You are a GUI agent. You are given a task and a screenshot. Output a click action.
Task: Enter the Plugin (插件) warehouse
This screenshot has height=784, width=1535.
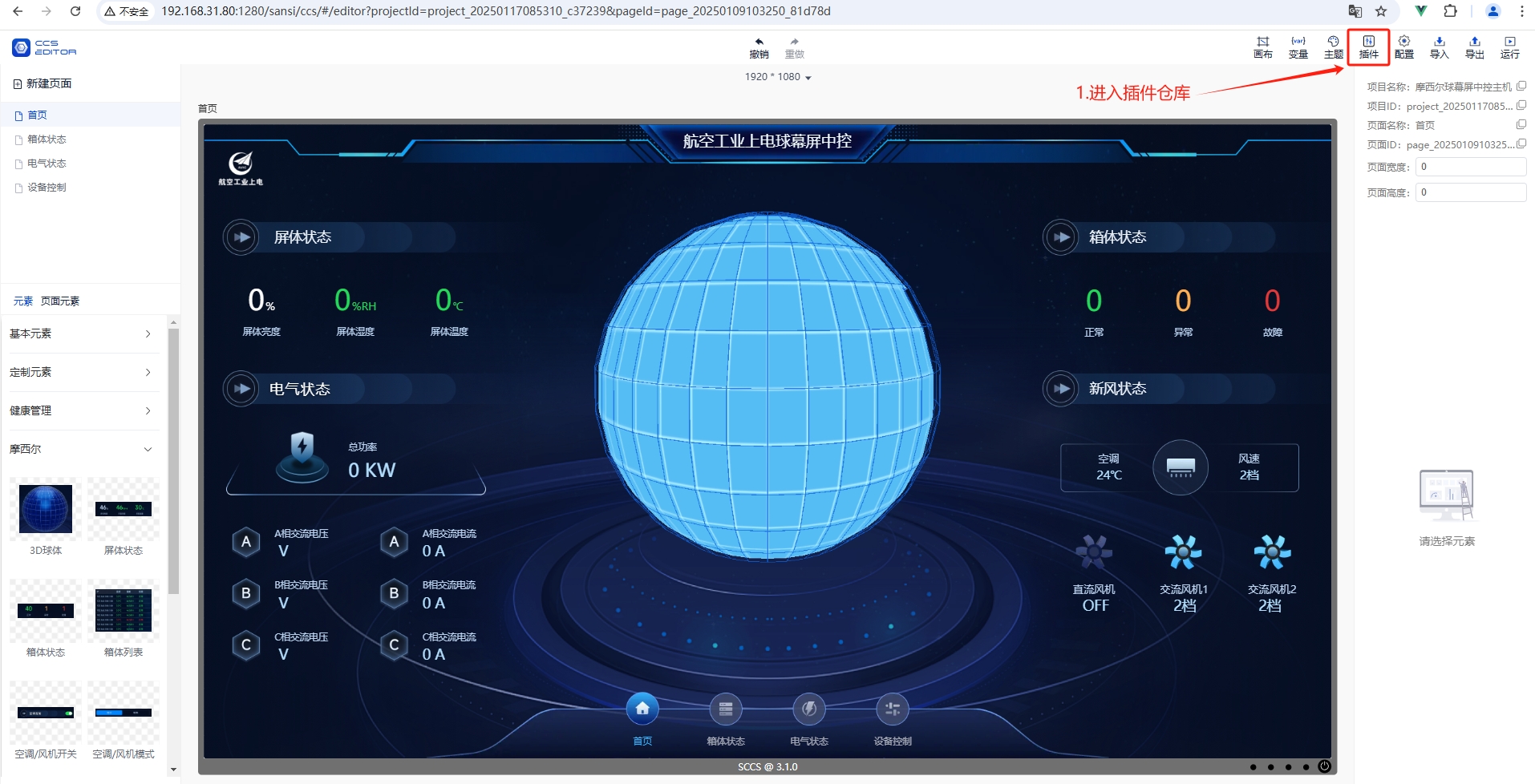point(1369,47)
